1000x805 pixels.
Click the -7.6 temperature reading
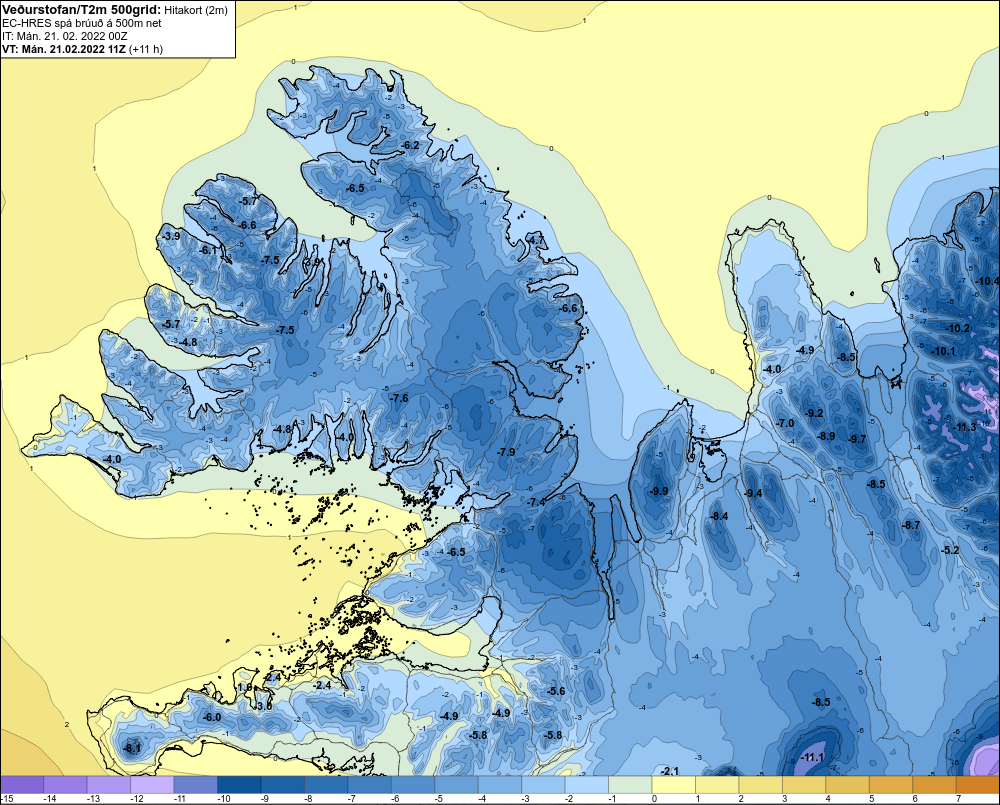click(399, 398)
